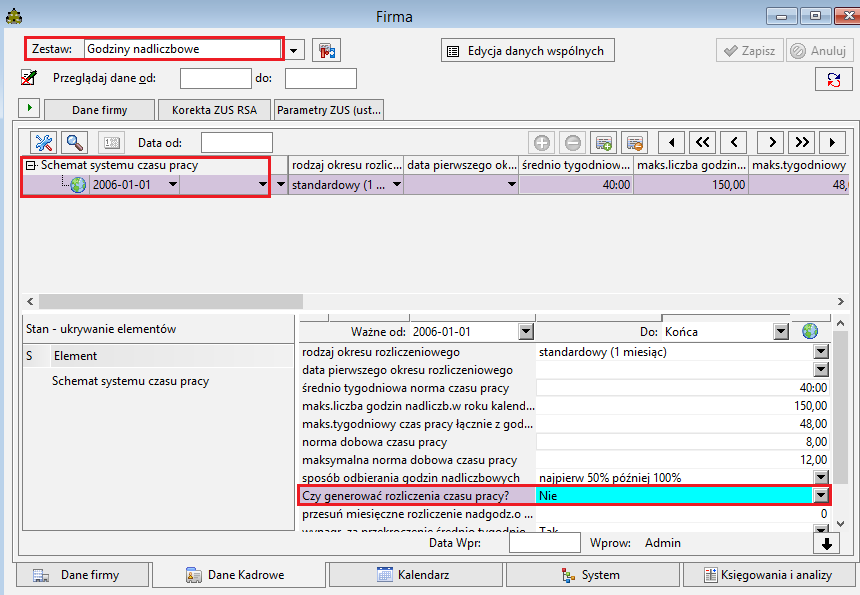
Task: Open the Księgowania i analizy section
Action: 768,575
